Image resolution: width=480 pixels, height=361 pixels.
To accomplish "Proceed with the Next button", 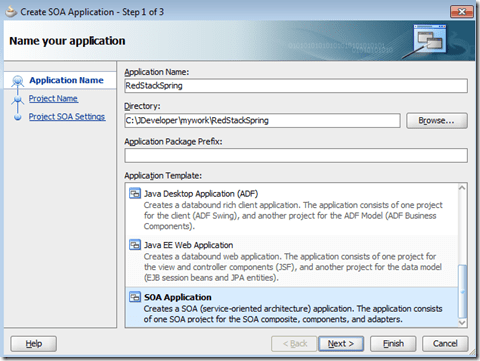I will tap(341, 344).
